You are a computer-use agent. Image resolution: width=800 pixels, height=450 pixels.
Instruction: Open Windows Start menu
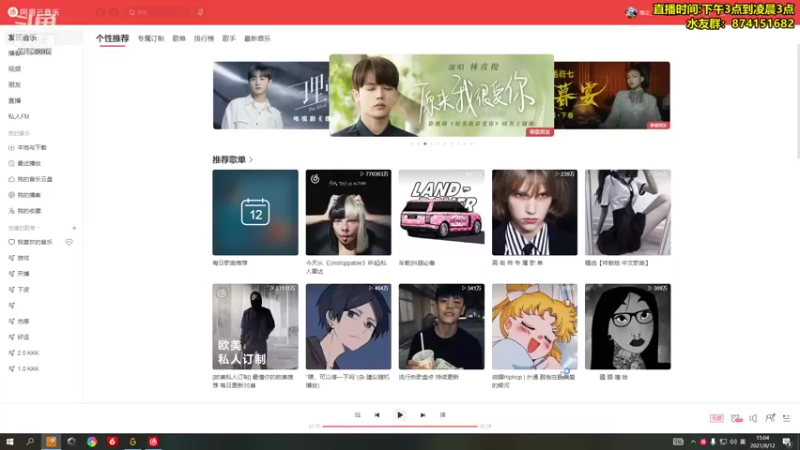click(10, 442)
